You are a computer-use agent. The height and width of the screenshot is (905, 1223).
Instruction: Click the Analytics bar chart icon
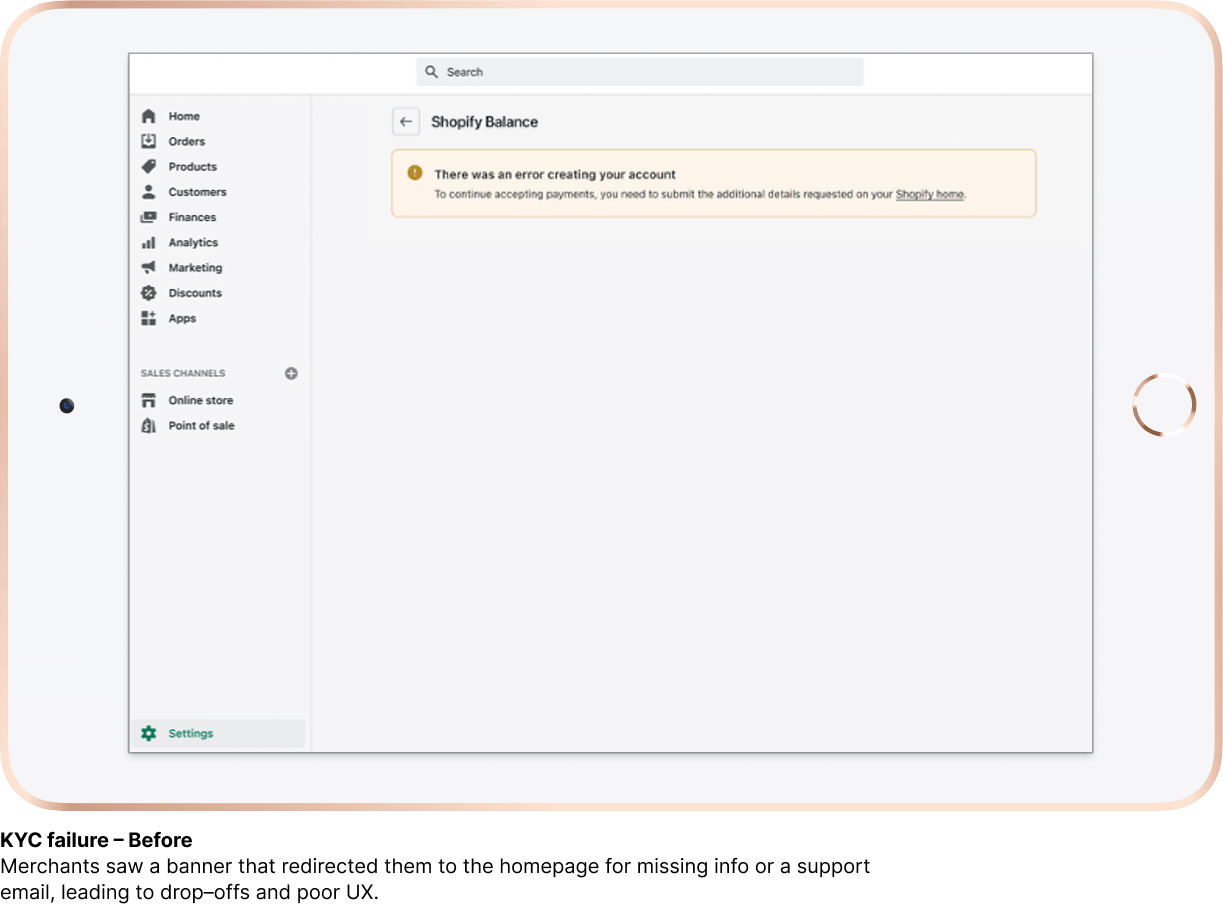point(149,242)
